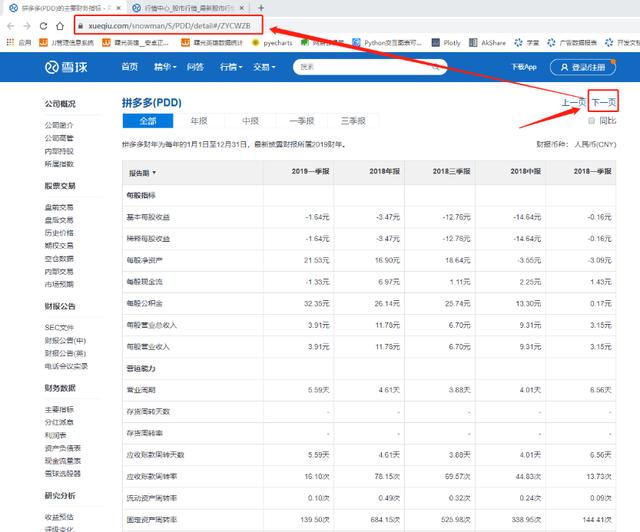Open 分红派息 in sidebar
The image size is (640, 532).
(x=59, y=422)
